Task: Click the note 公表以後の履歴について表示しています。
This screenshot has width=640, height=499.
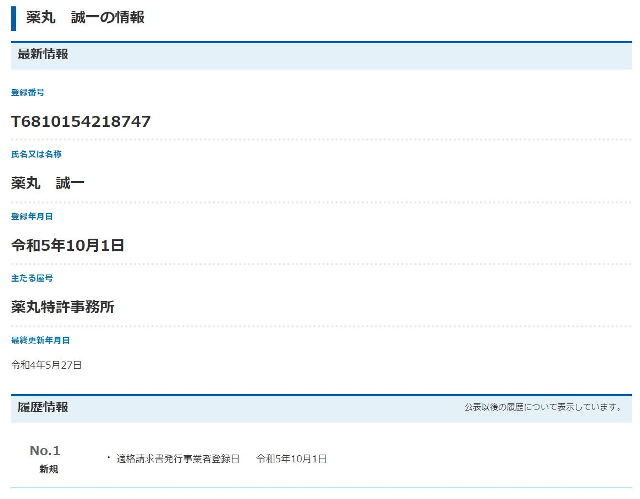Action: tap(543, 407)
